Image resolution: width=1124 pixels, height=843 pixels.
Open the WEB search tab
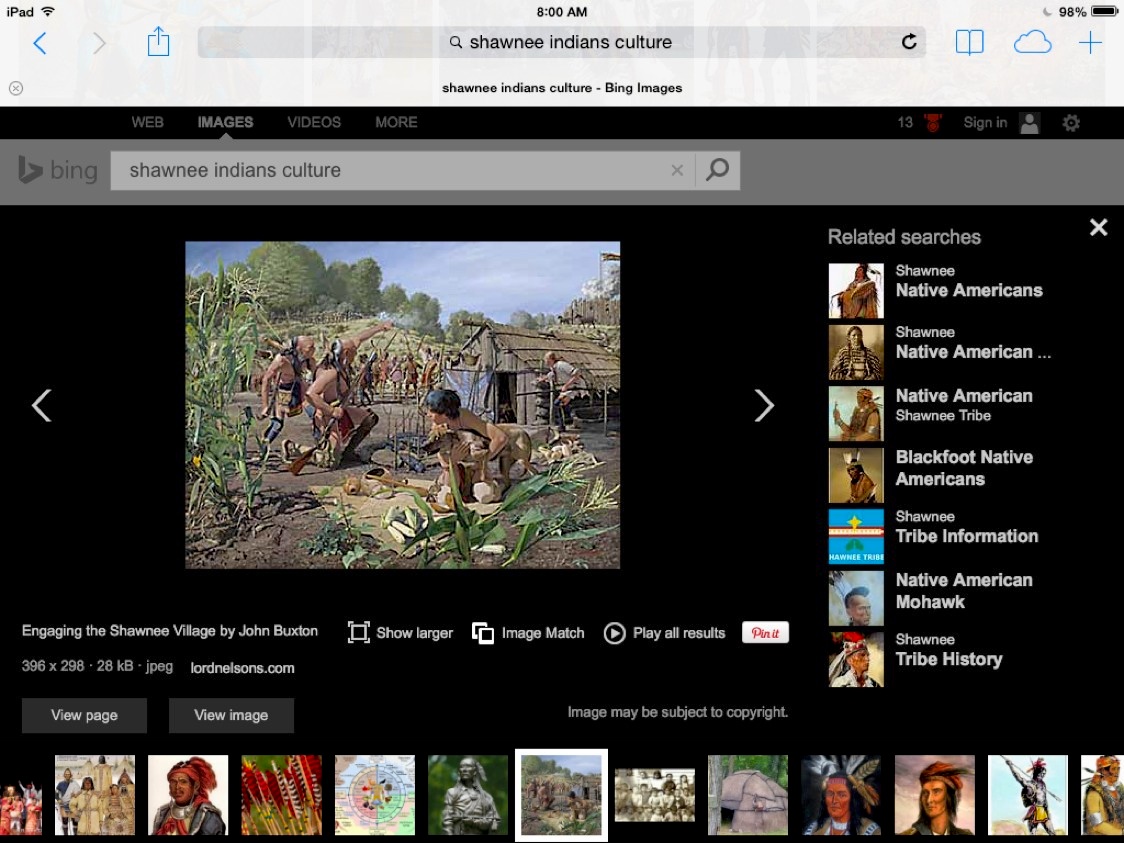[x=147, y=122]
